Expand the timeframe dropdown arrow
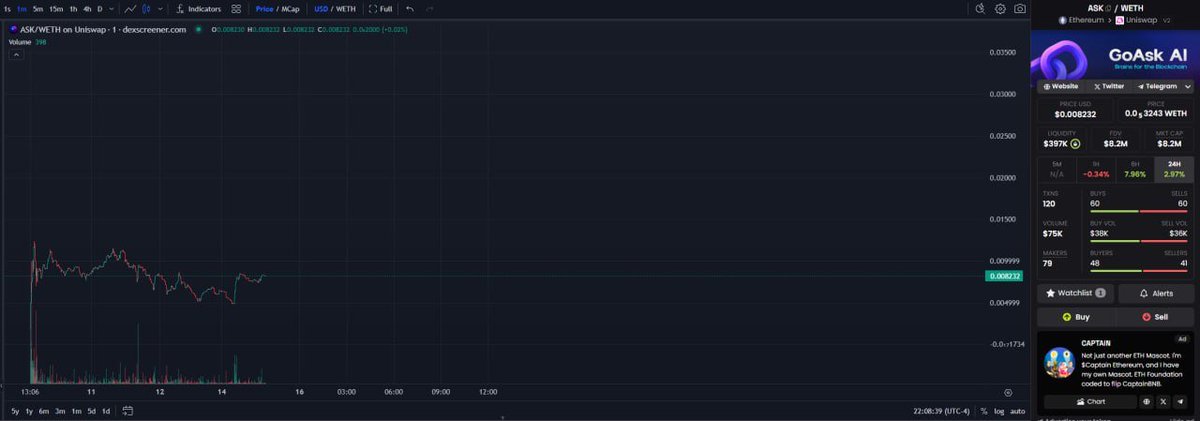This screenshot has height=421, width=1200. (112, 9)
